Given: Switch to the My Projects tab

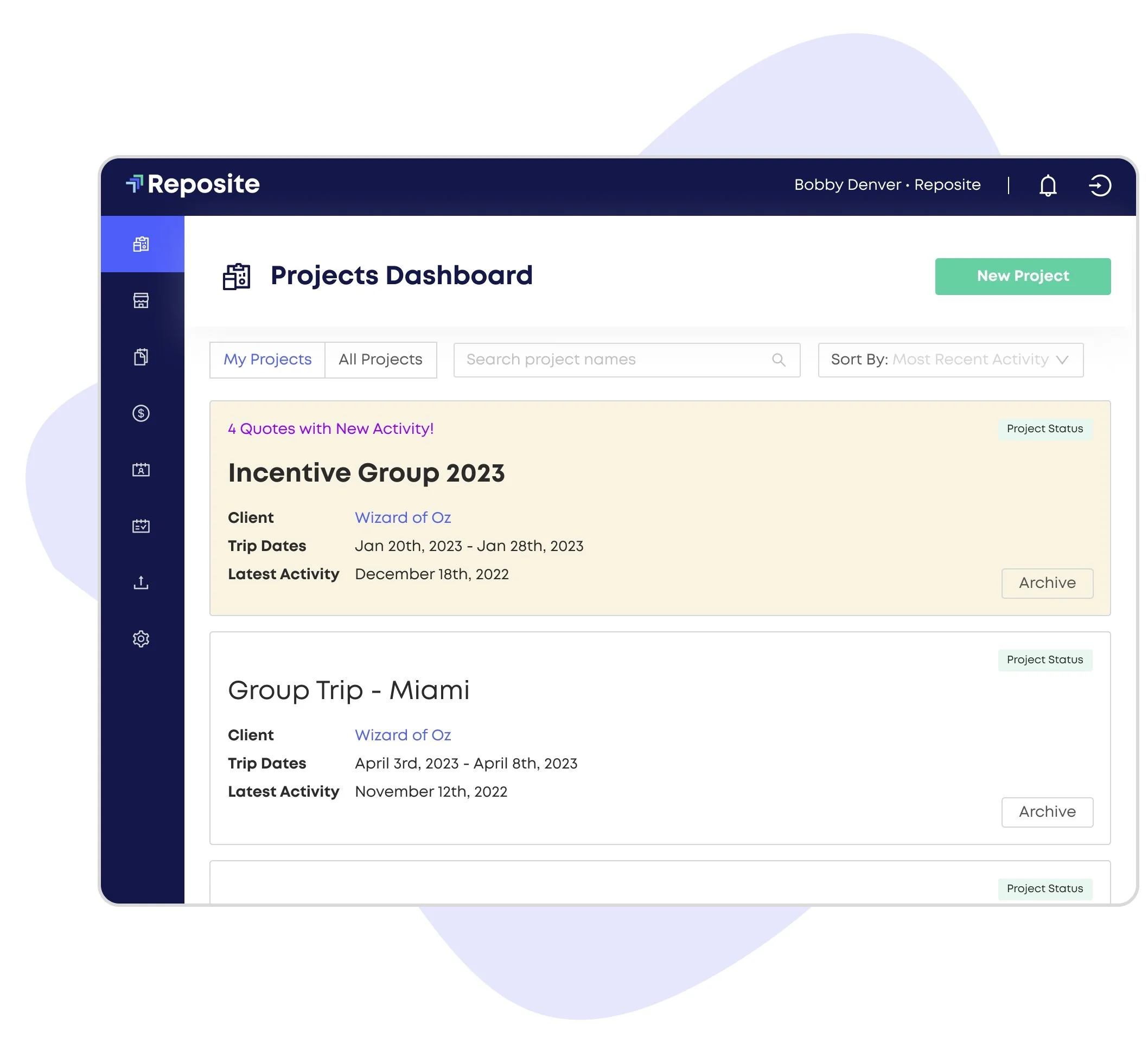Looking at the screenshot, I should tap(267, 360).
